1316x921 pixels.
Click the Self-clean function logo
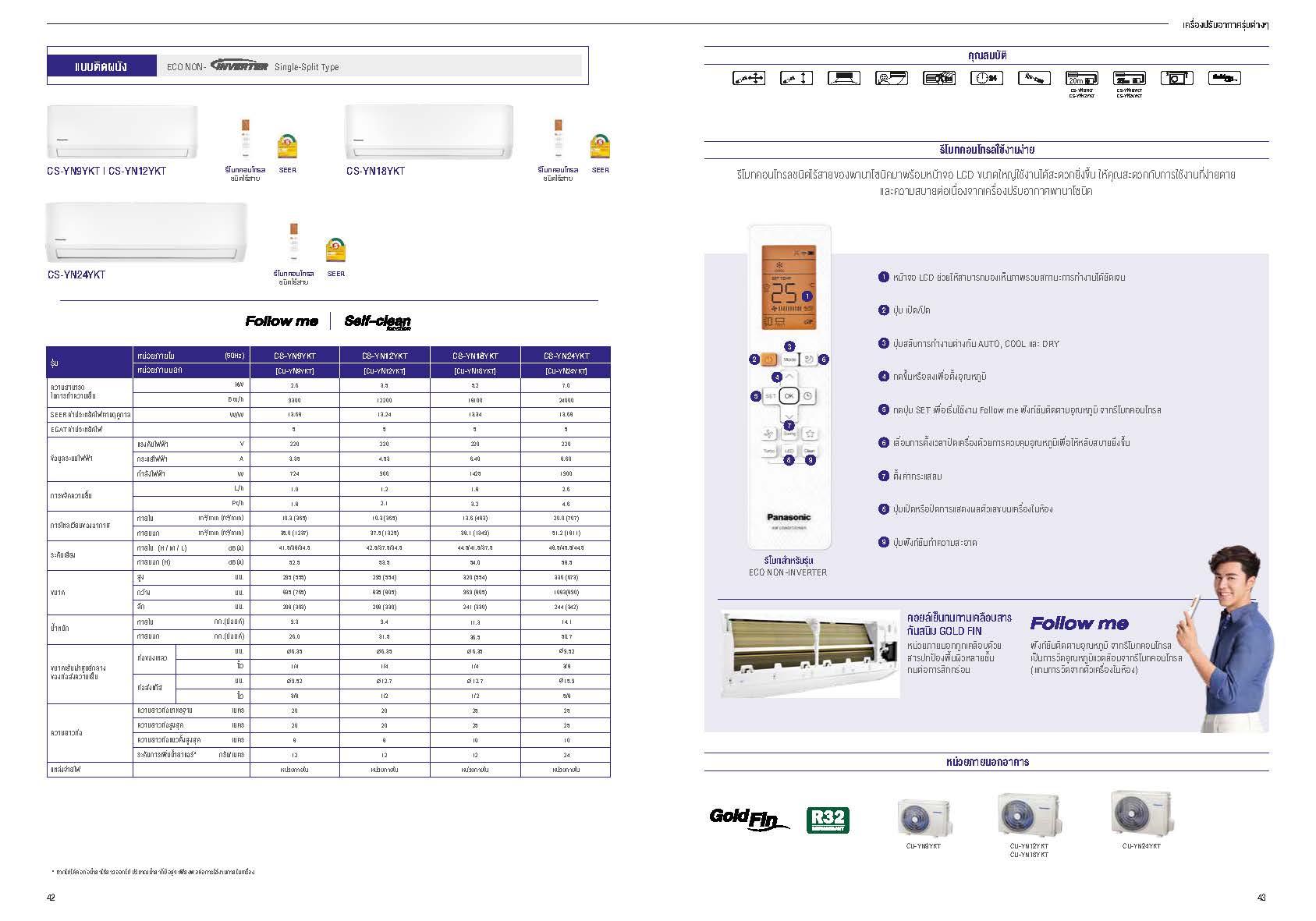[x=378, y=321]
